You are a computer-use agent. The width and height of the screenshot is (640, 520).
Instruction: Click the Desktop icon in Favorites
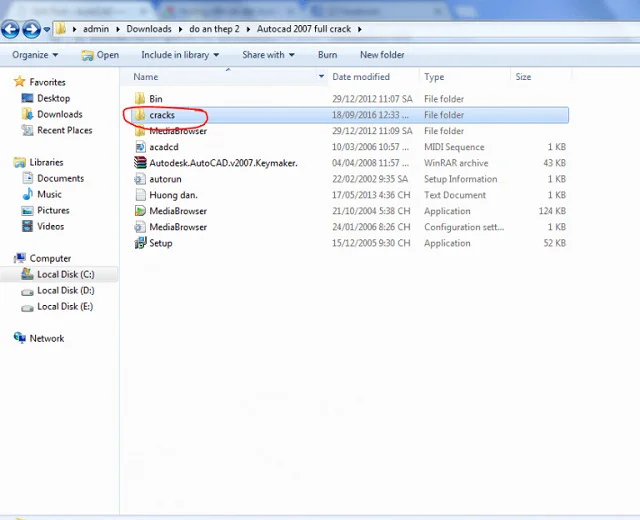pyautogui.click(x=27, y=98)
